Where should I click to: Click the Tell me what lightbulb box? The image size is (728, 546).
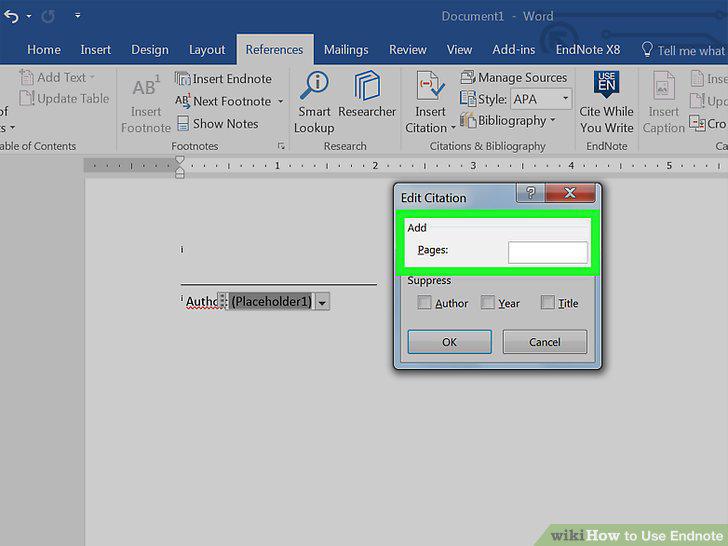(x=682, y=50)
